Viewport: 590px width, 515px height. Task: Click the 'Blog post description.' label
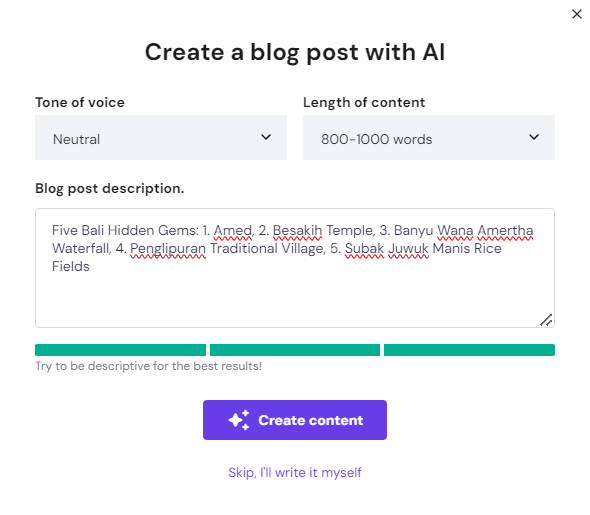tap(109, 188)
